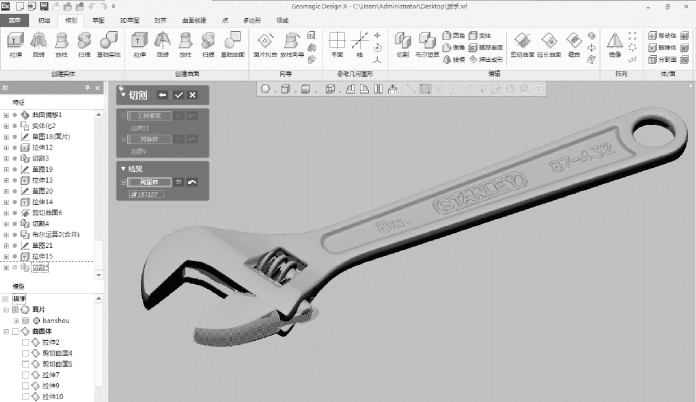Select the Sew (缝合) tool
The width and height of the screenshot is (696, 402).
click(574, 44)
